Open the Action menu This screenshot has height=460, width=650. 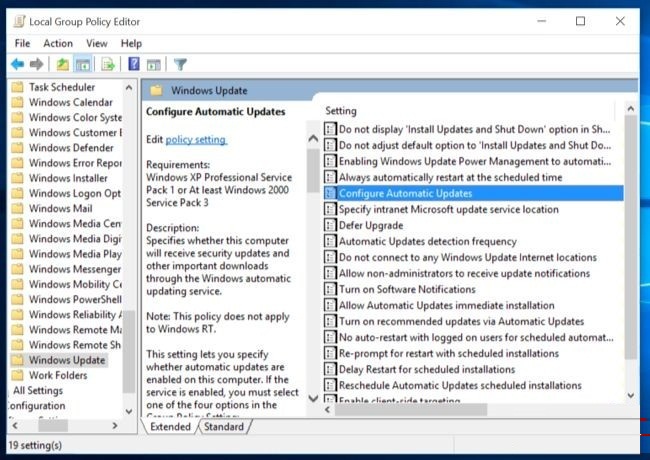coord(58,43)
